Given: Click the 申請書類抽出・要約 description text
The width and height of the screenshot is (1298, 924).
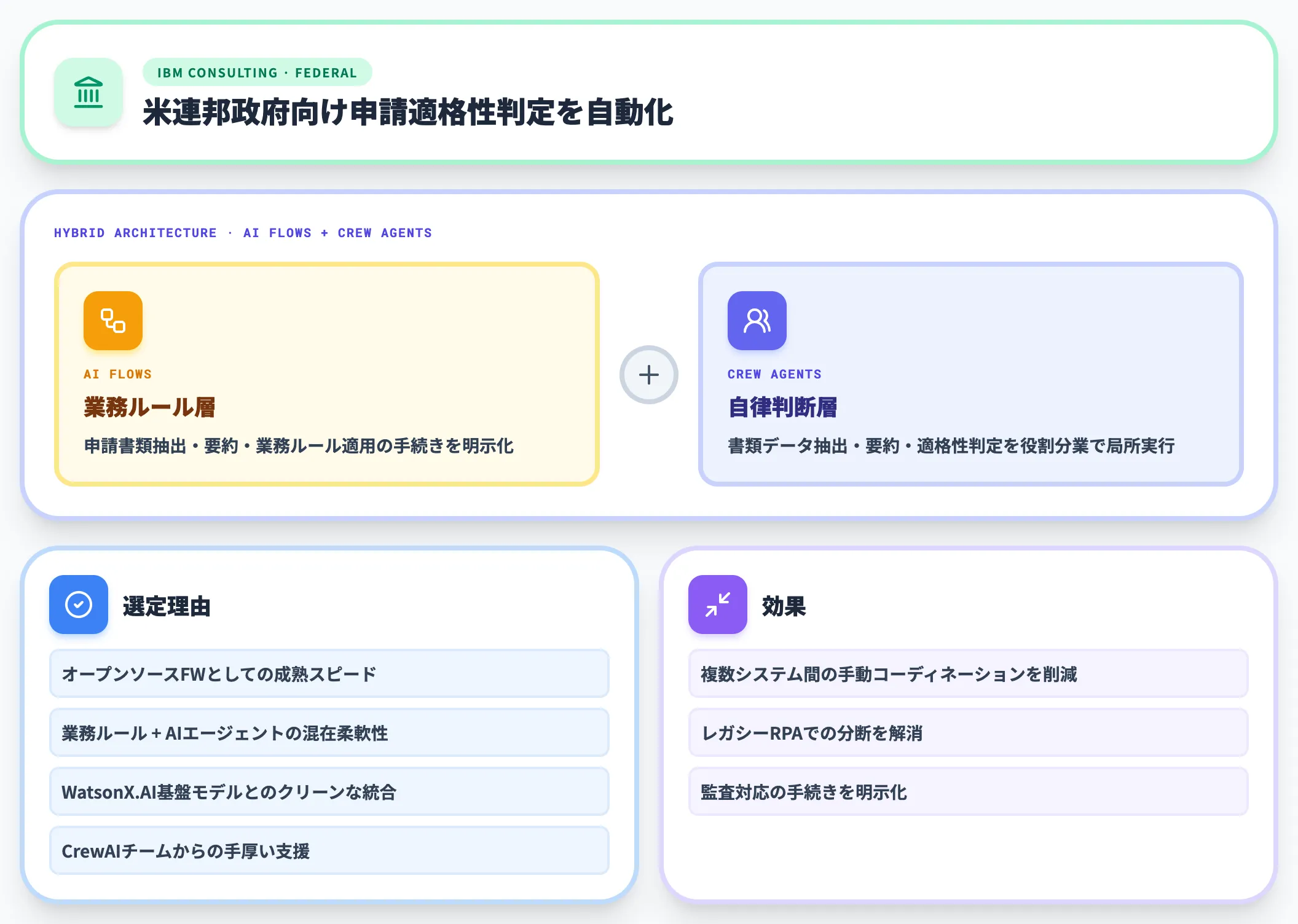Looking at the screenshot, I should [299, 446].
